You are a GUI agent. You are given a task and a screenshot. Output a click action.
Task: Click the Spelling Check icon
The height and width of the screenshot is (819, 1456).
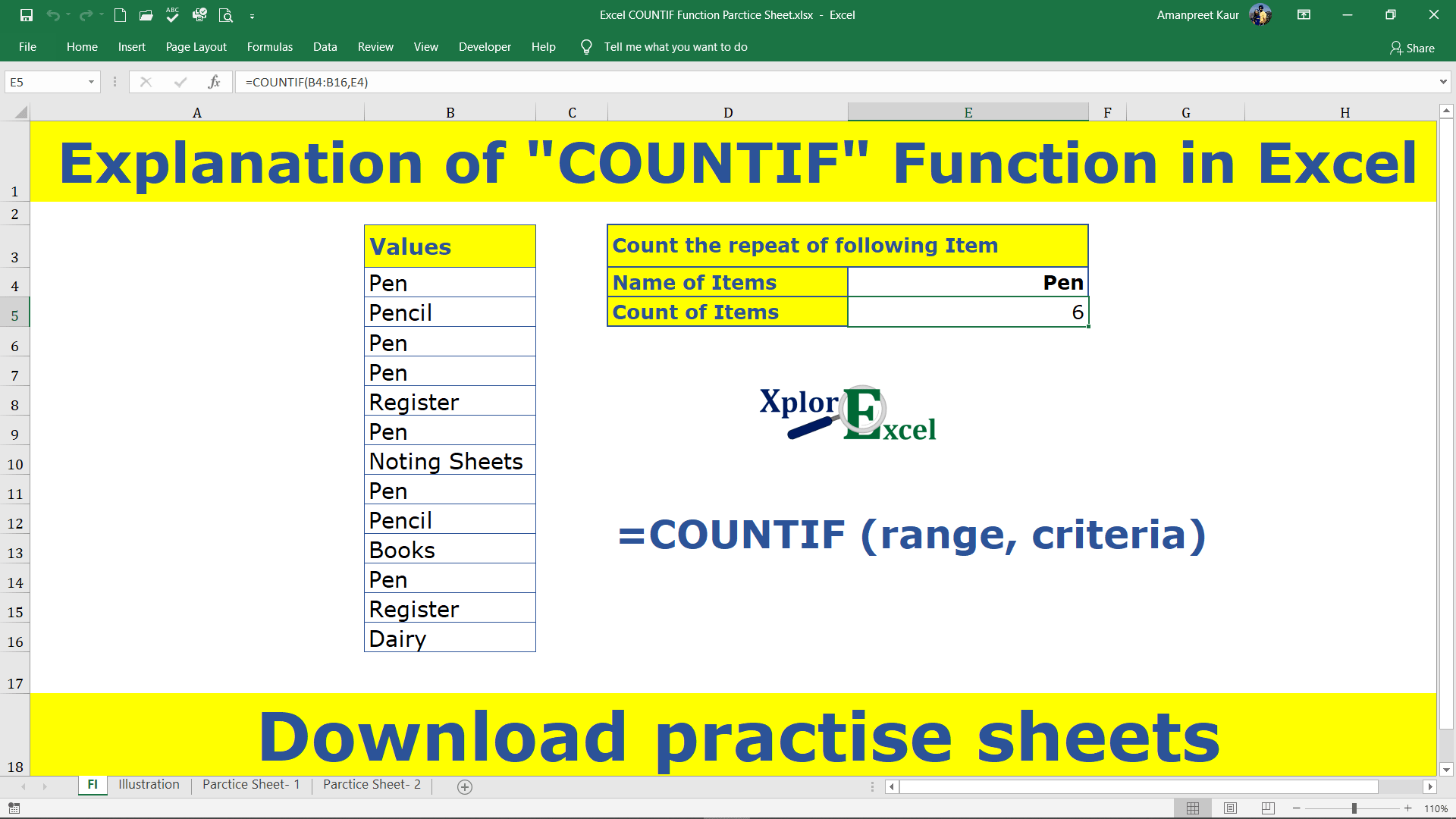(172, 14)
